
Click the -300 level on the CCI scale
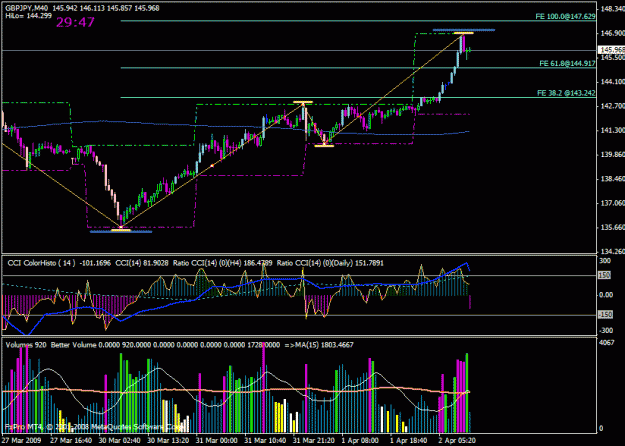click(x=606, y=330)
